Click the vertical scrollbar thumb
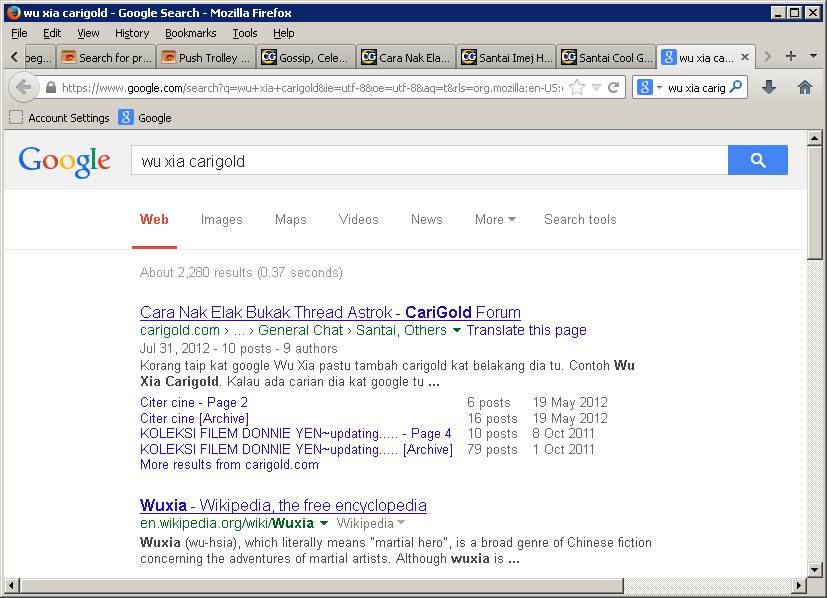Screen dimensions: 827x598 pos(814,203)
